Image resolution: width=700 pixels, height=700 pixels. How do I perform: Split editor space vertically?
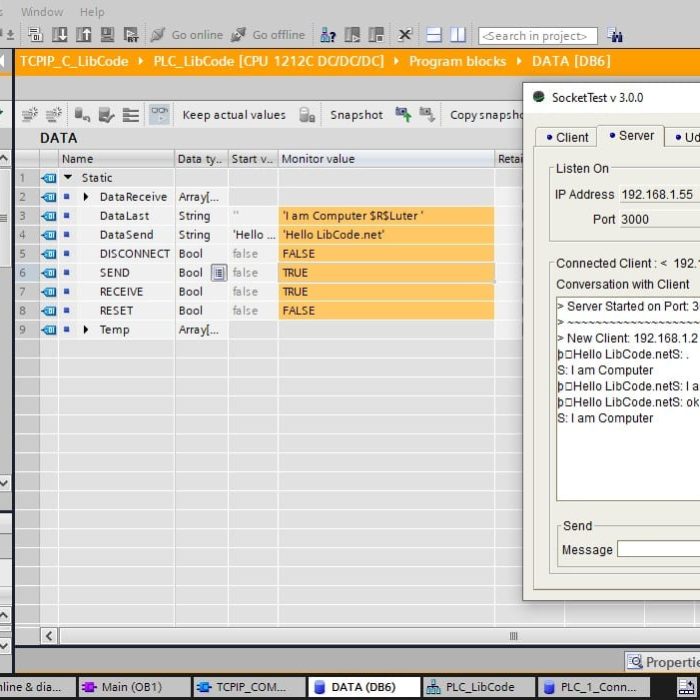point(458,35)
